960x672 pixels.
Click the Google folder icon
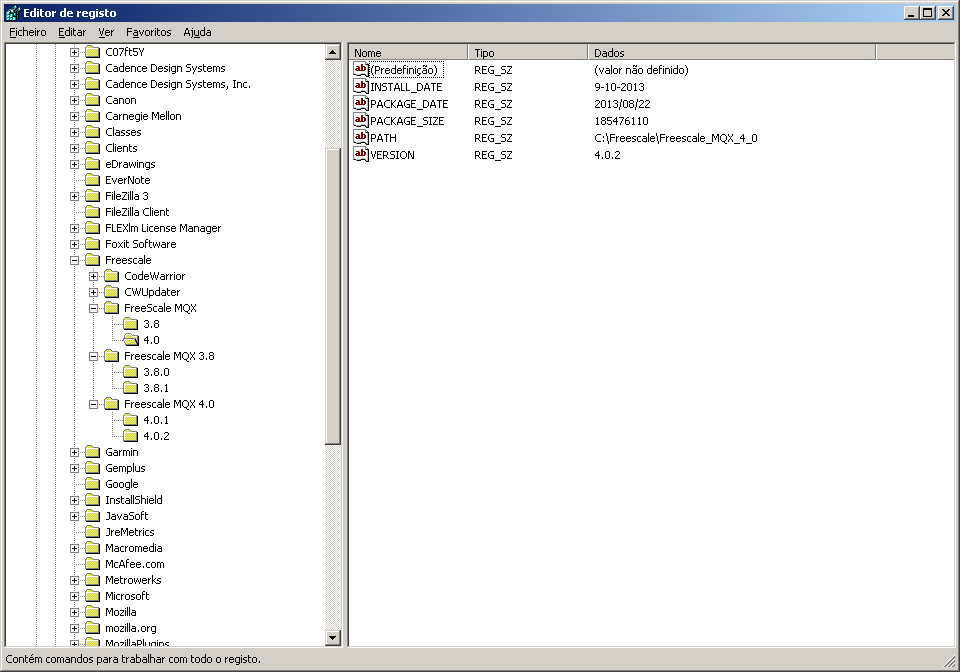coord(92,484)
